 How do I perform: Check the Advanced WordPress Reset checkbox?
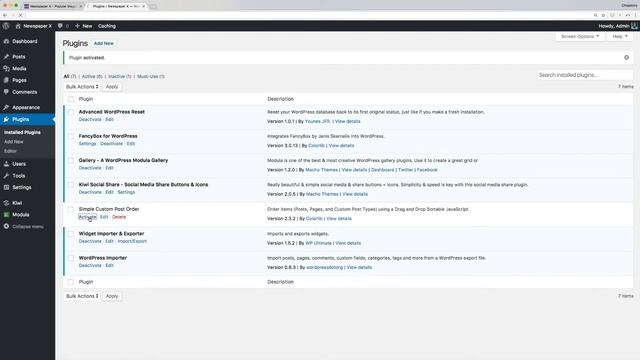click(71, 112)
